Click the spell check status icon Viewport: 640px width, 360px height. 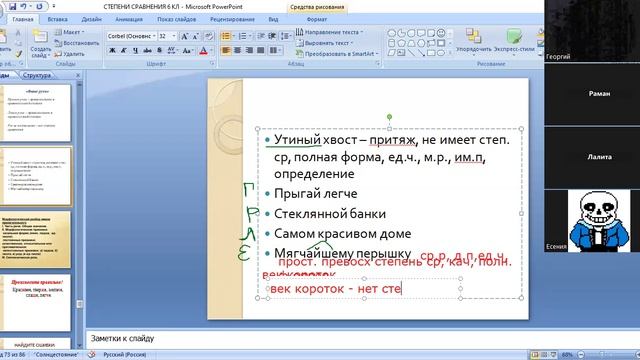pyautogui.click(x=91, y=355)
